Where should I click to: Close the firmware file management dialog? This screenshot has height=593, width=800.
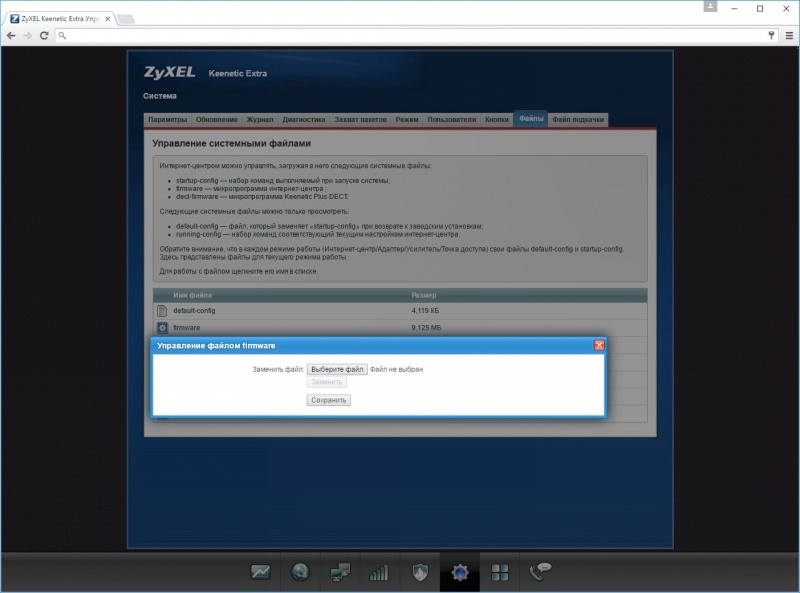coord(599,345)
